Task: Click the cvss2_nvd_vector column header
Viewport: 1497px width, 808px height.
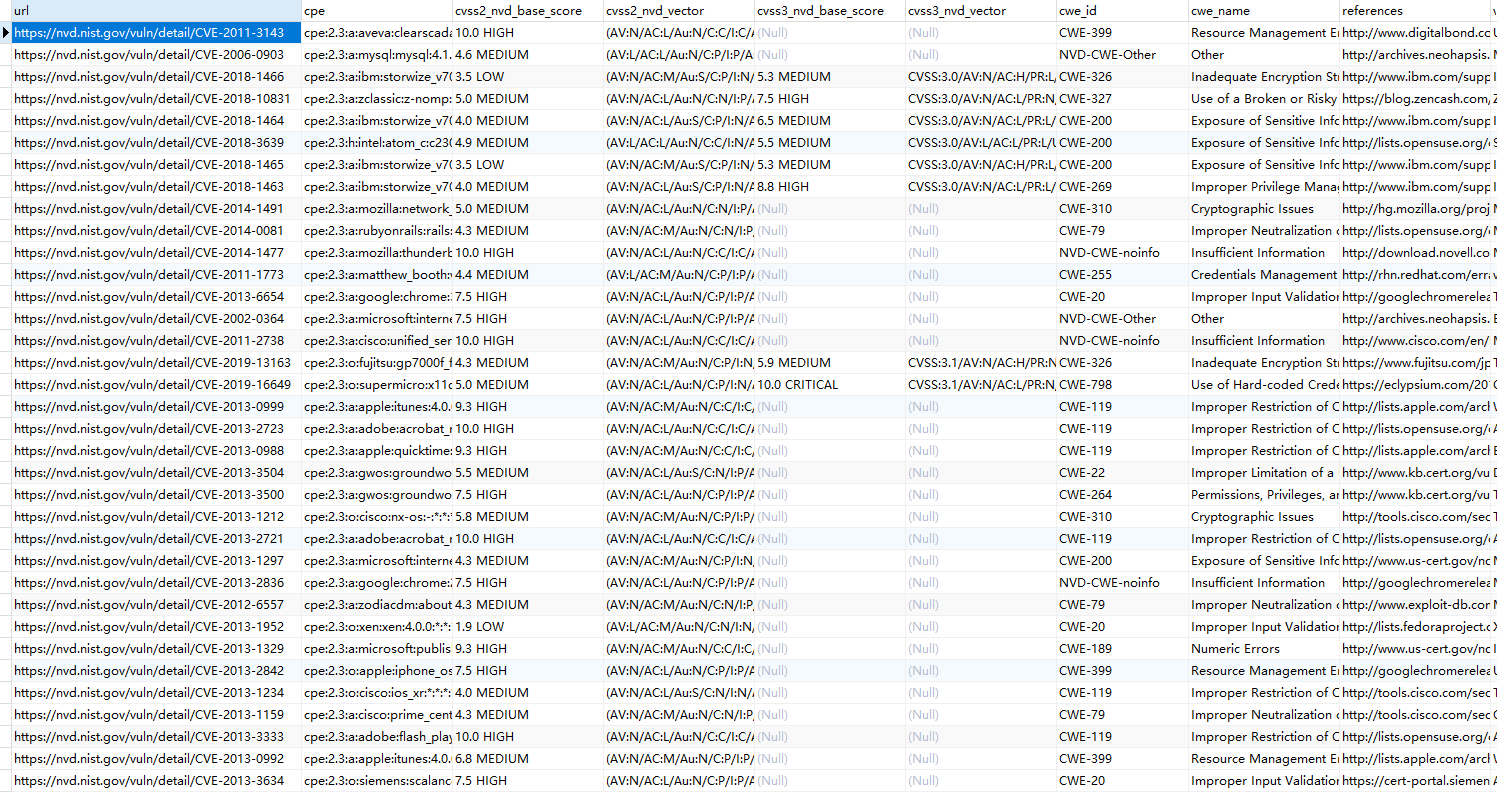Action: click(x=679, y=11)
